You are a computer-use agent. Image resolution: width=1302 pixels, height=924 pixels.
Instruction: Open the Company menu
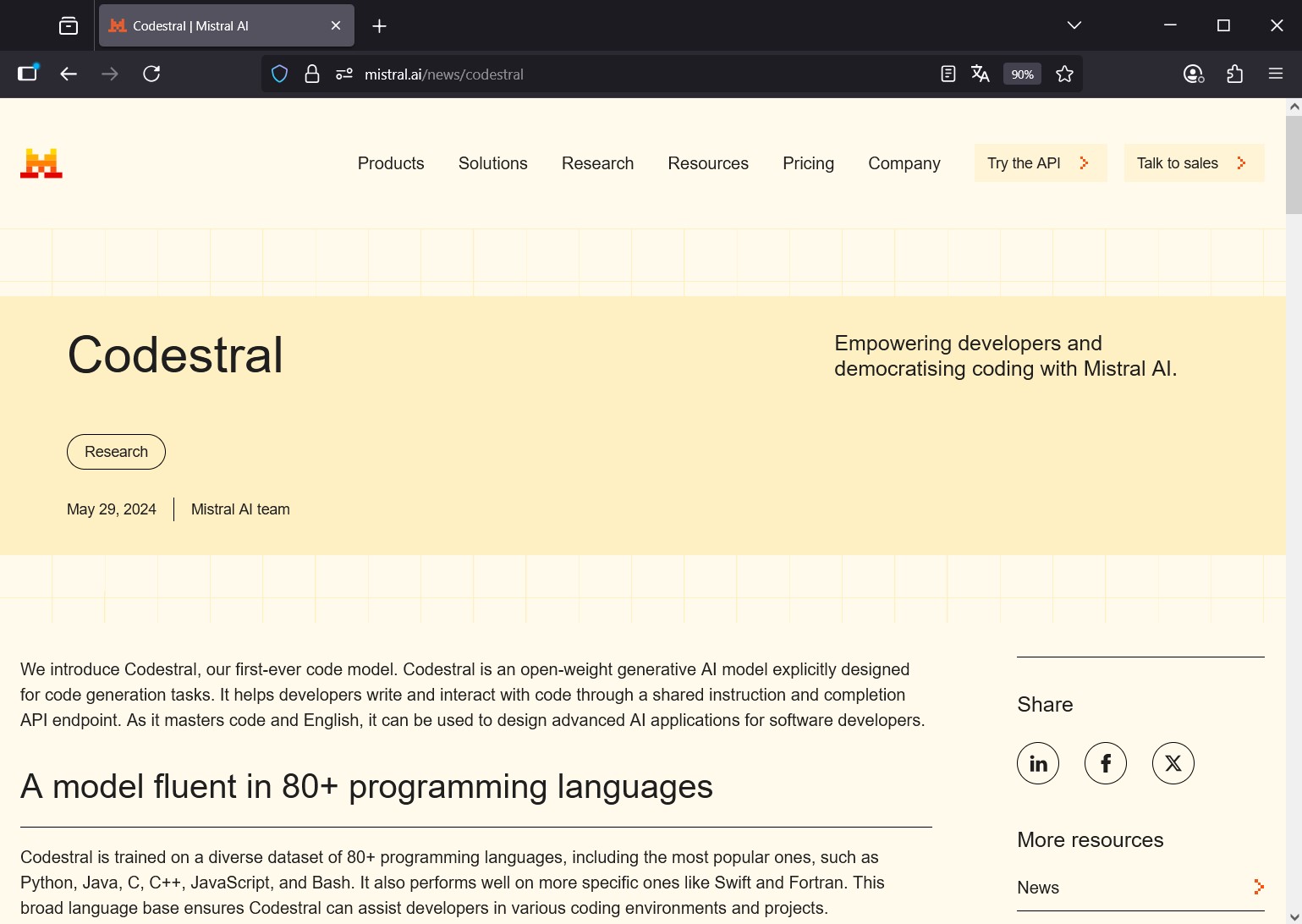(x=904, y=163)
